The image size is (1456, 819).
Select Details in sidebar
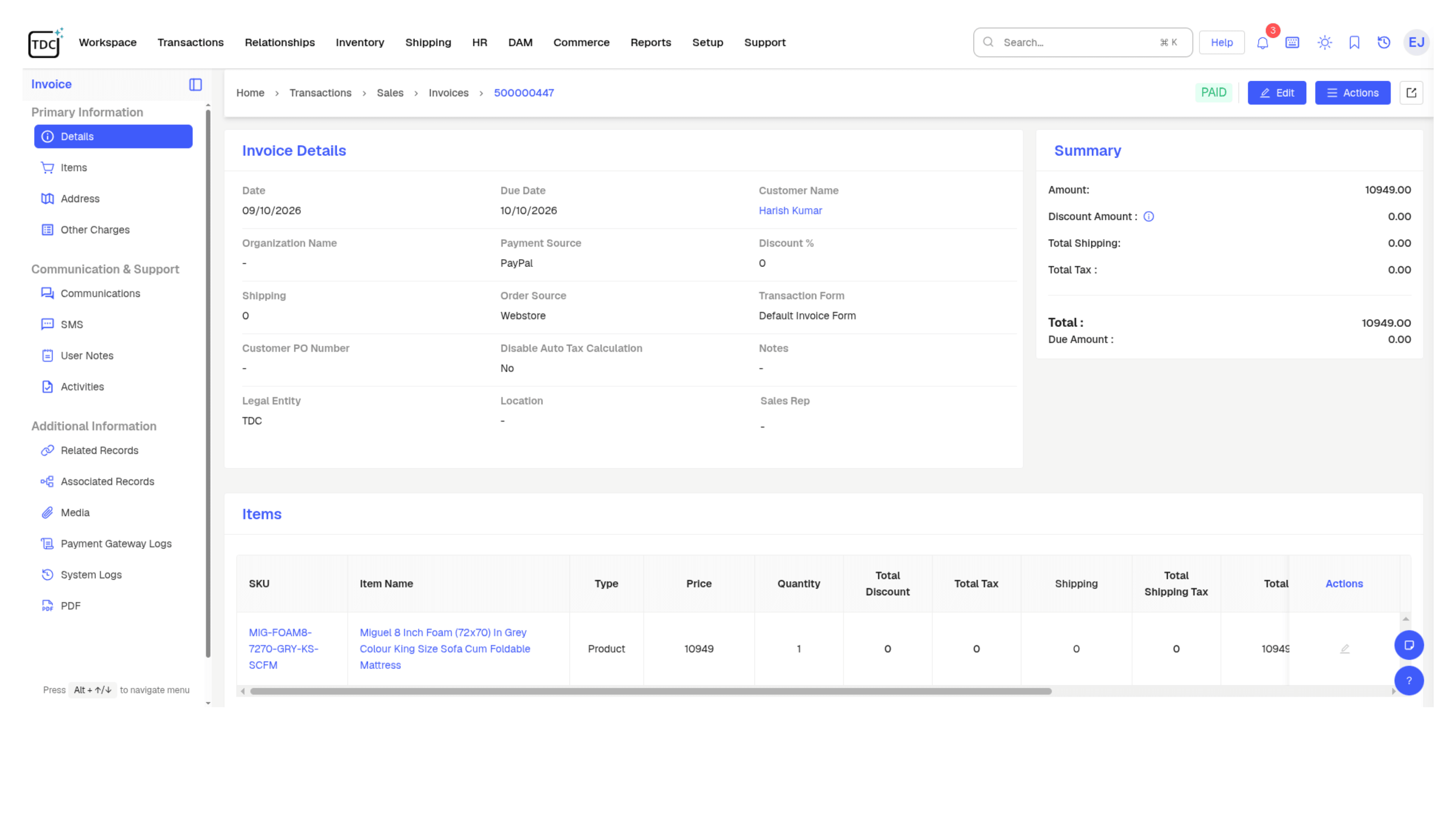pos(113,137)
